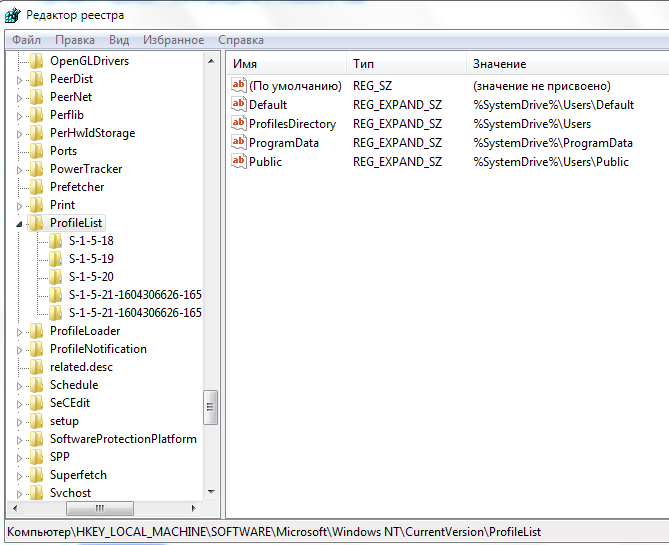
Task: Expand the SoftwareProtectionPlatform tree node
Action: (x=19, y=440)
